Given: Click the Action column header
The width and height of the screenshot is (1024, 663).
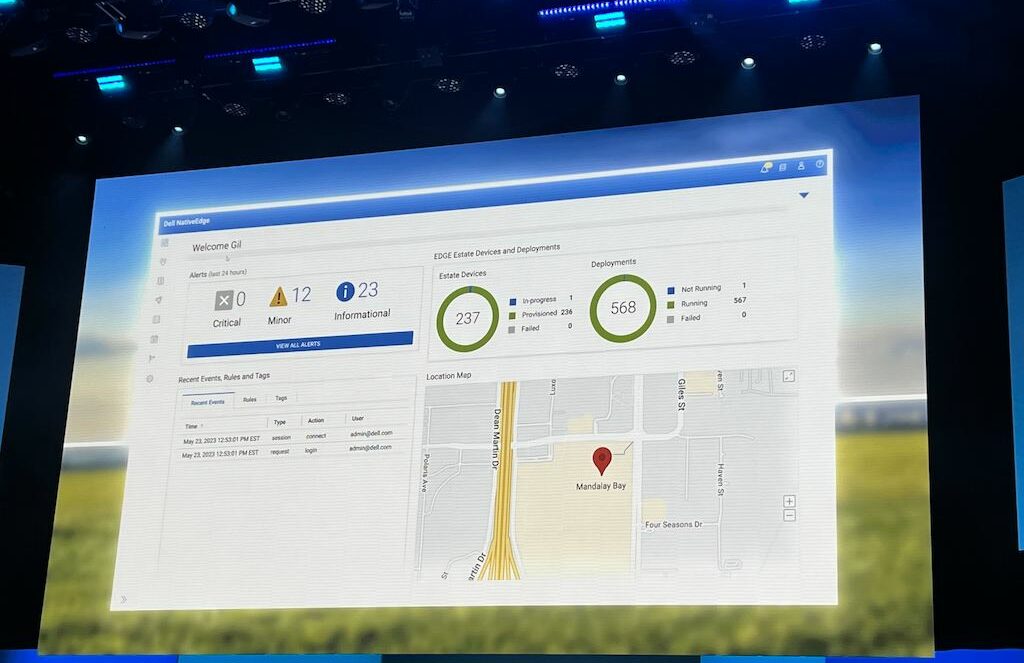Looking at the screenshot, I should 316,421.
